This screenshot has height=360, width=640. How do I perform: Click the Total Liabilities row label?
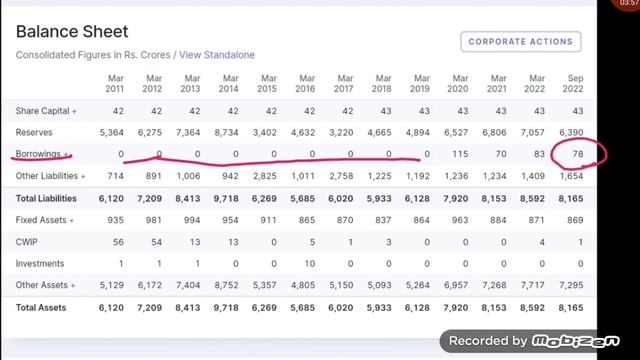pos(46,198)
